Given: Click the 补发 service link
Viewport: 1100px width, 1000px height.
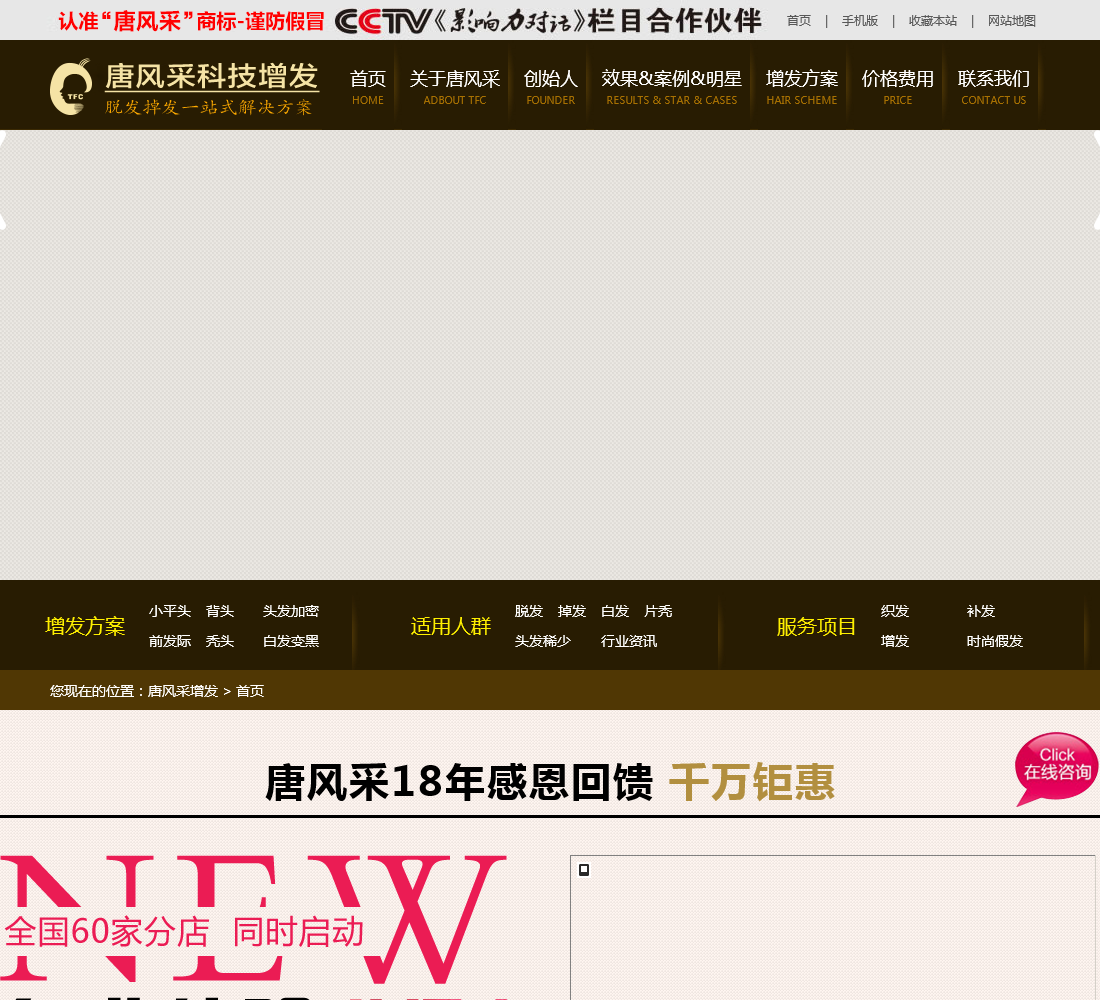Looking at the screenshot, I should pyautogui.click(x=981, y=611).
